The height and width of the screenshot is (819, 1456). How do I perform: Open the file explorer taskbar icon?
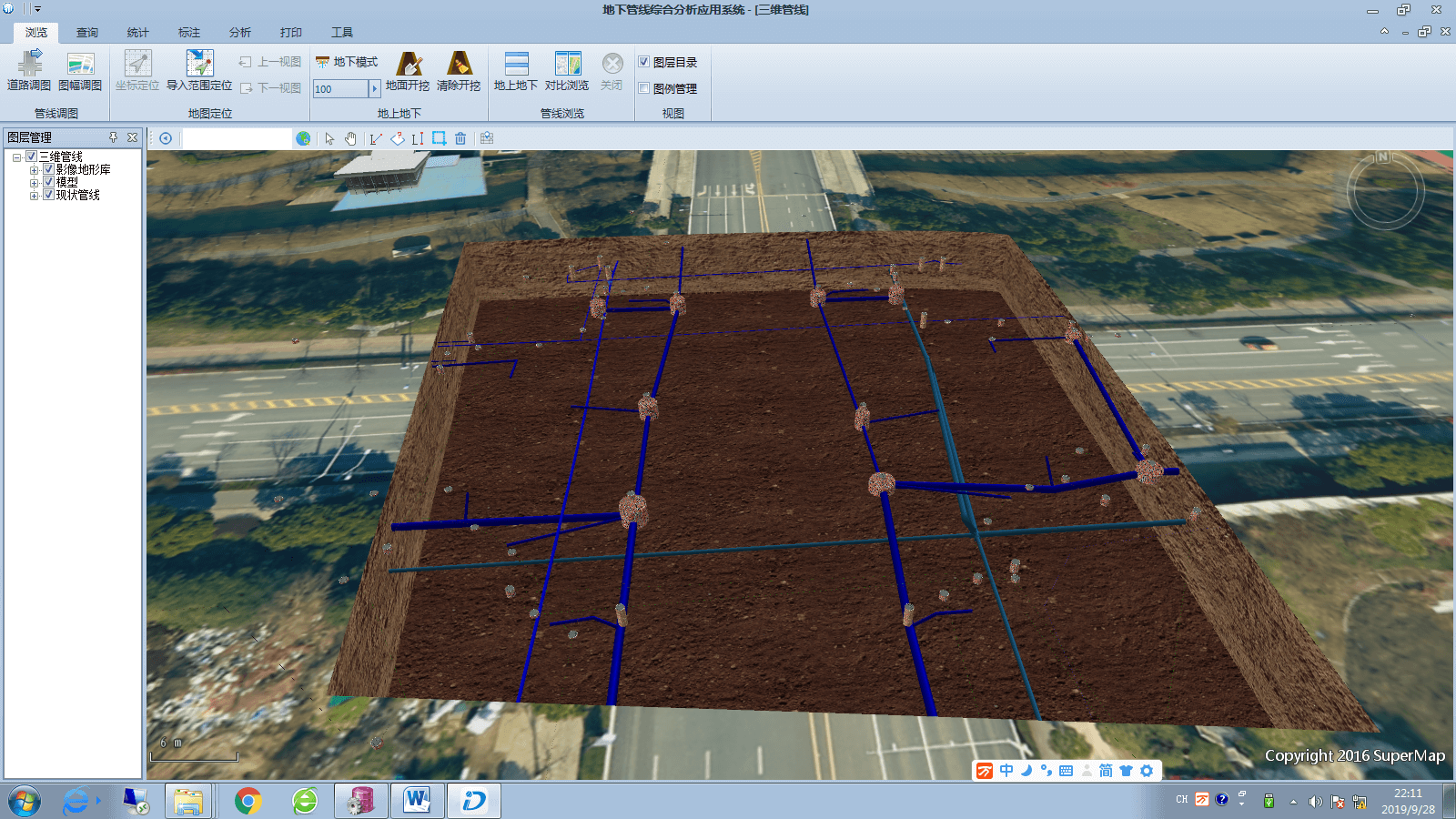(x=188, y=801)
